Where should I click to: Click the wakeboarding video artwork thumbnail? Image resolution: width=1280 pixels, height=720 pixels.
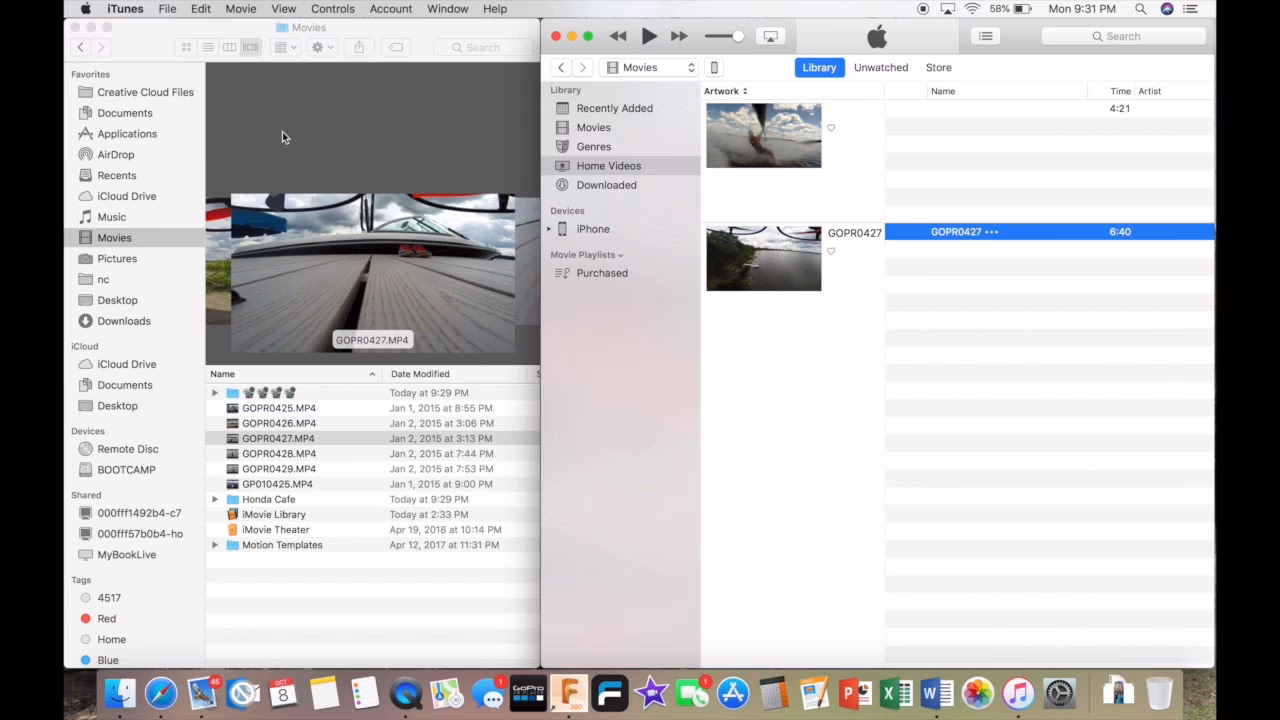(x=763, y=136)
